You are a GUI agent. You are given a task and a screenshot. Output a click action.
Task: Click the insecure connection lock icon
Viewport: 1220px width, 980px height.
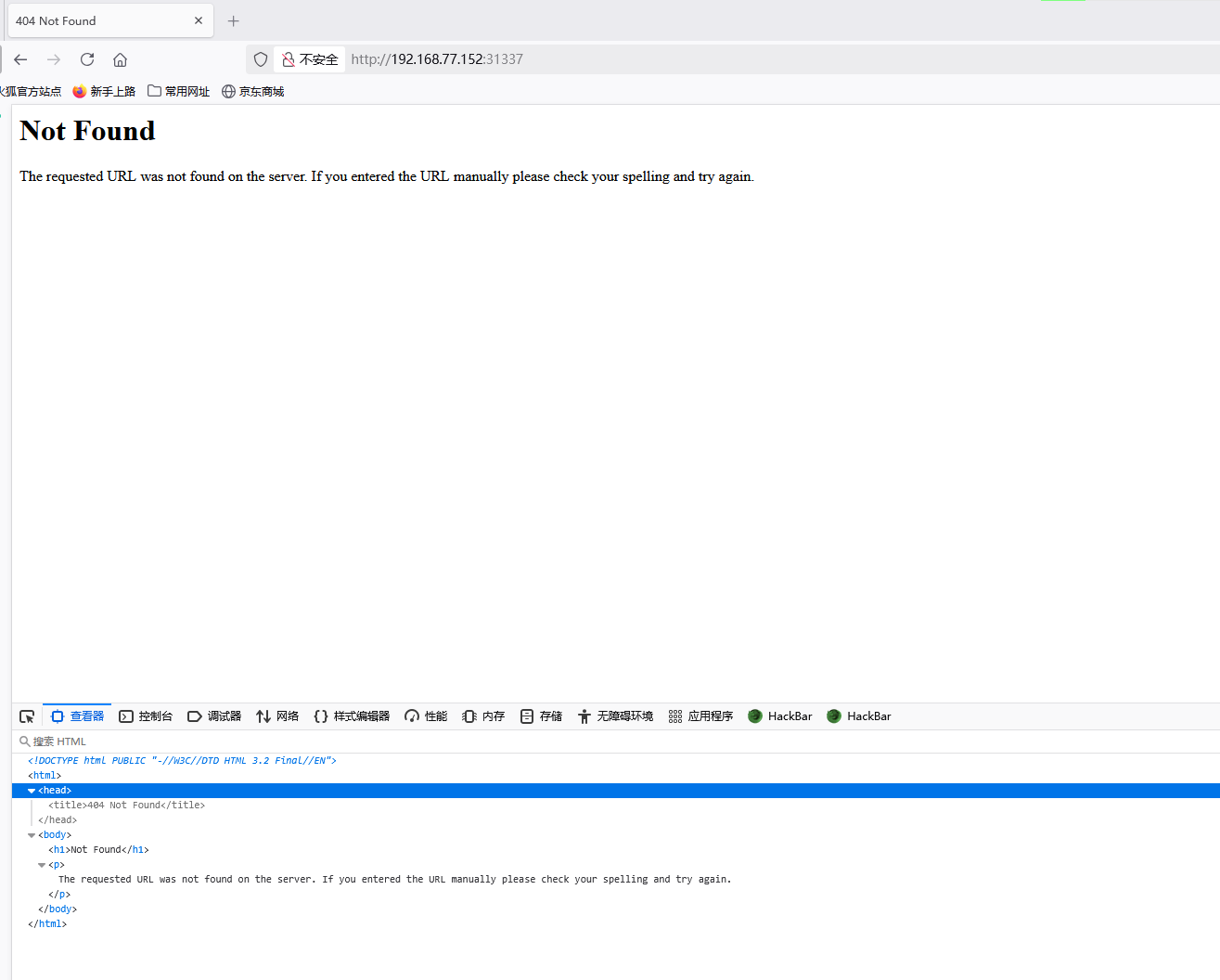pyautogui.click(x=289, y=59)
